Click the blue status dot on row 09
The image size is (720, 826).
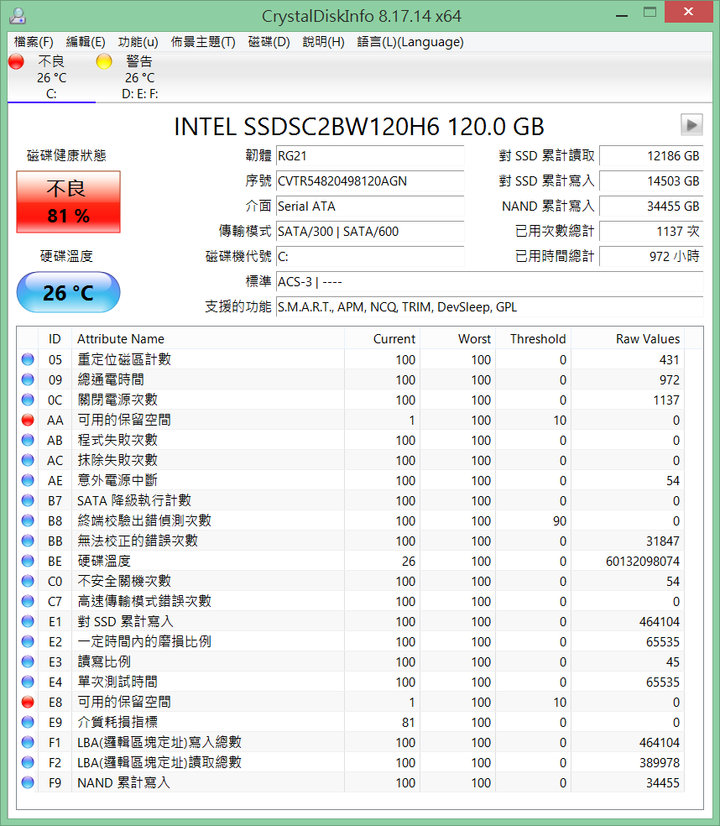click(x=28, y=379)
